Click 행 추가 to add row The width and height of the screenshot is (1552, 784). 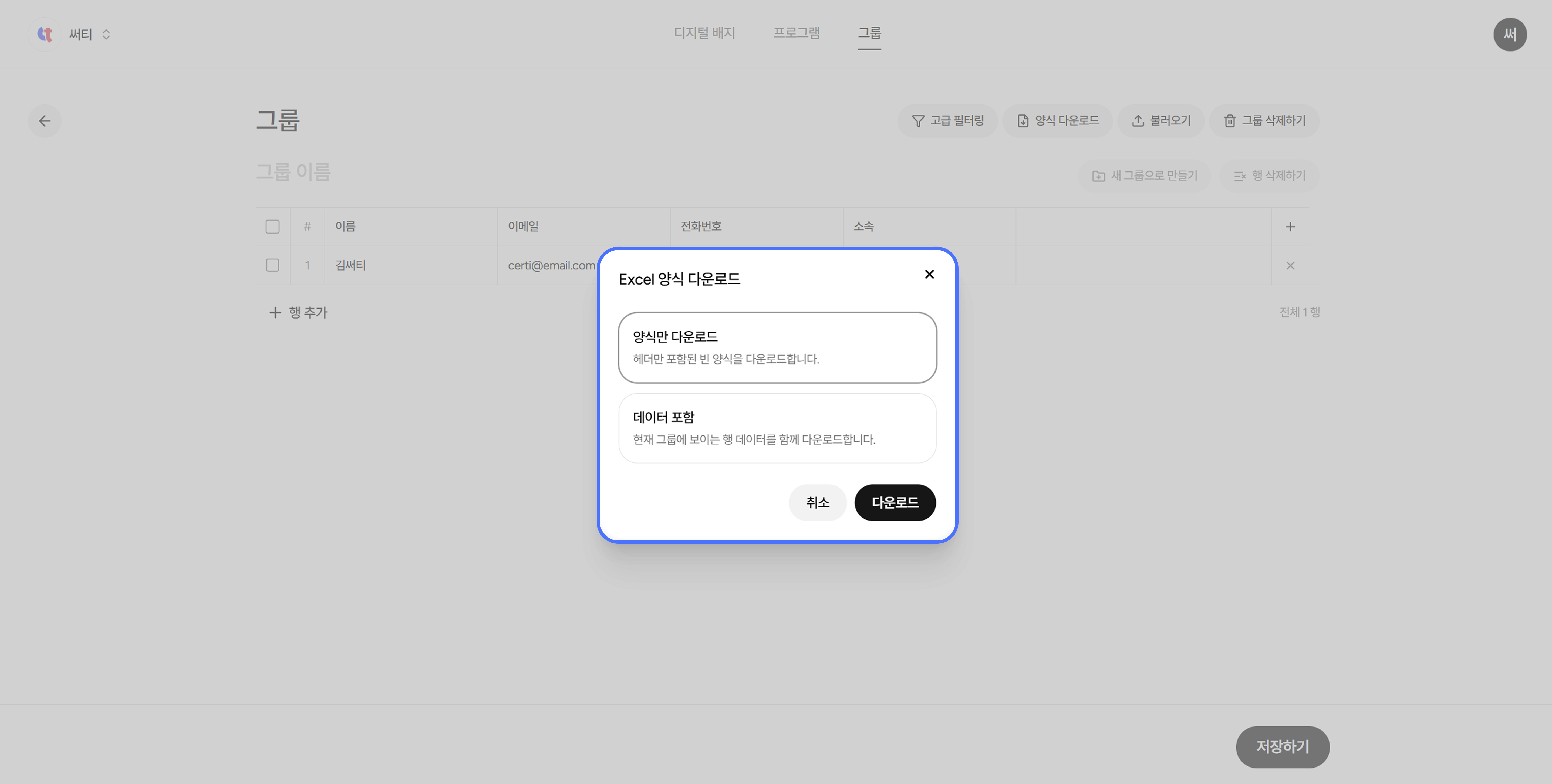298,312
